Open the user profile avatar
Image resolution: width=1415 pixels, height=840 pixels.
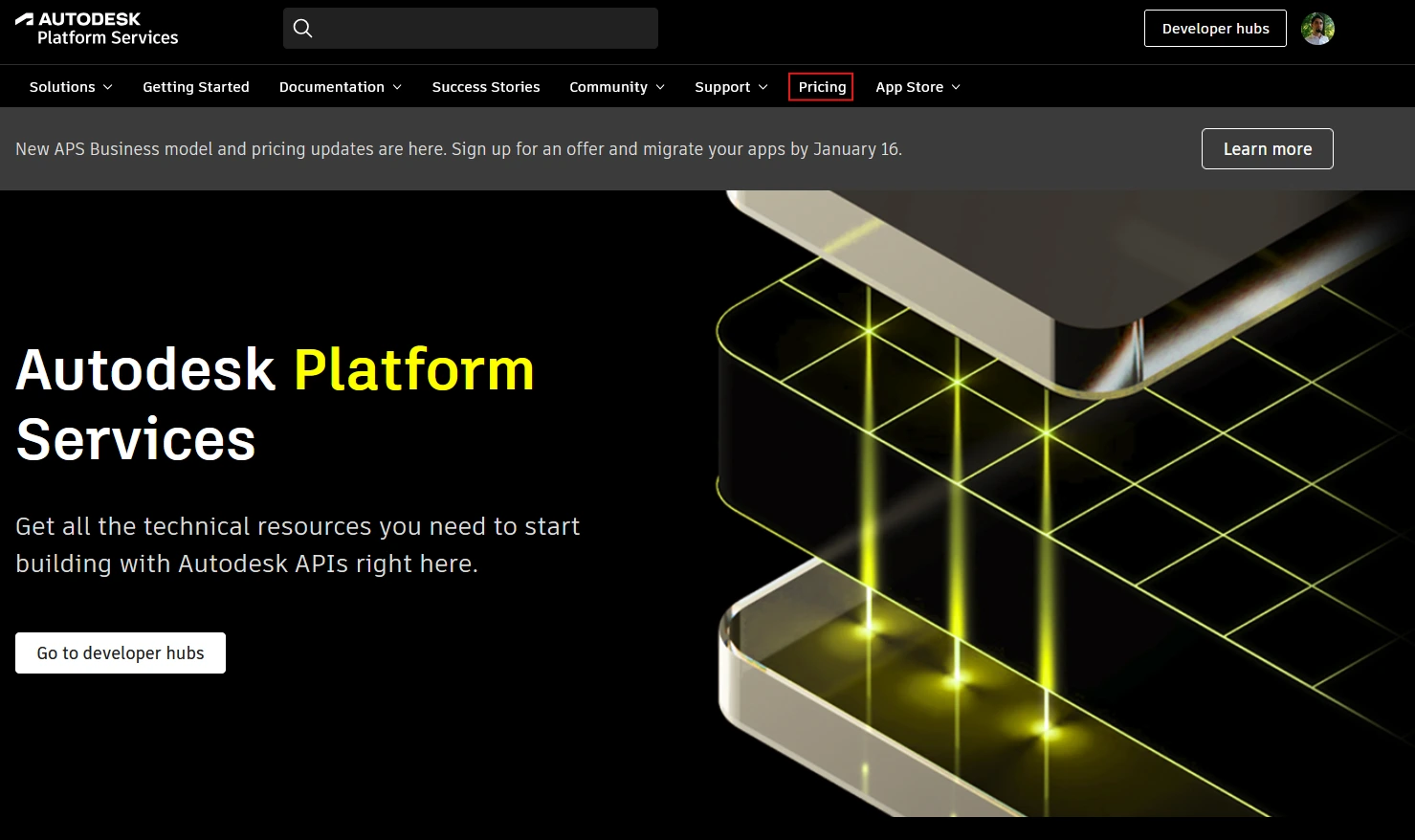point(1317,29)
